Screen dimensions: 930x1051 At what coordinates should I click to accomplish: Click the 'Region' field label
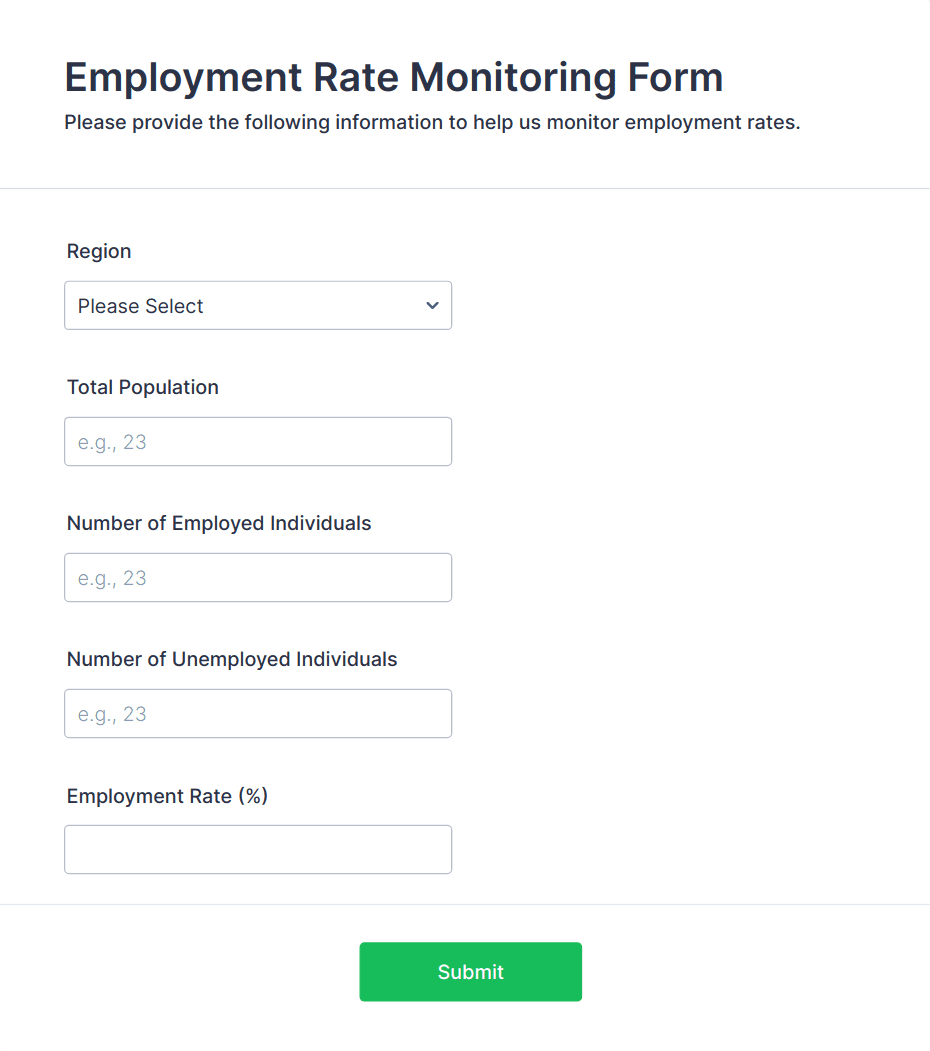[99, 252]
